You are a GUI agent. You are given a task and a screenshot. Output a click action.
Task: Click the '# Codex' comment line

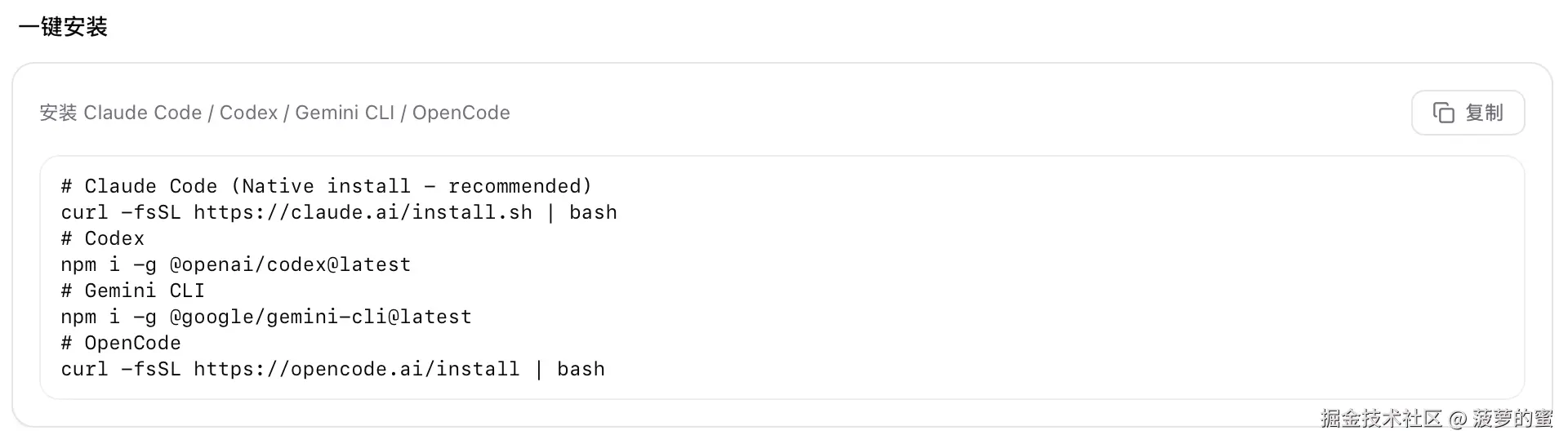[x=103, y=238]
